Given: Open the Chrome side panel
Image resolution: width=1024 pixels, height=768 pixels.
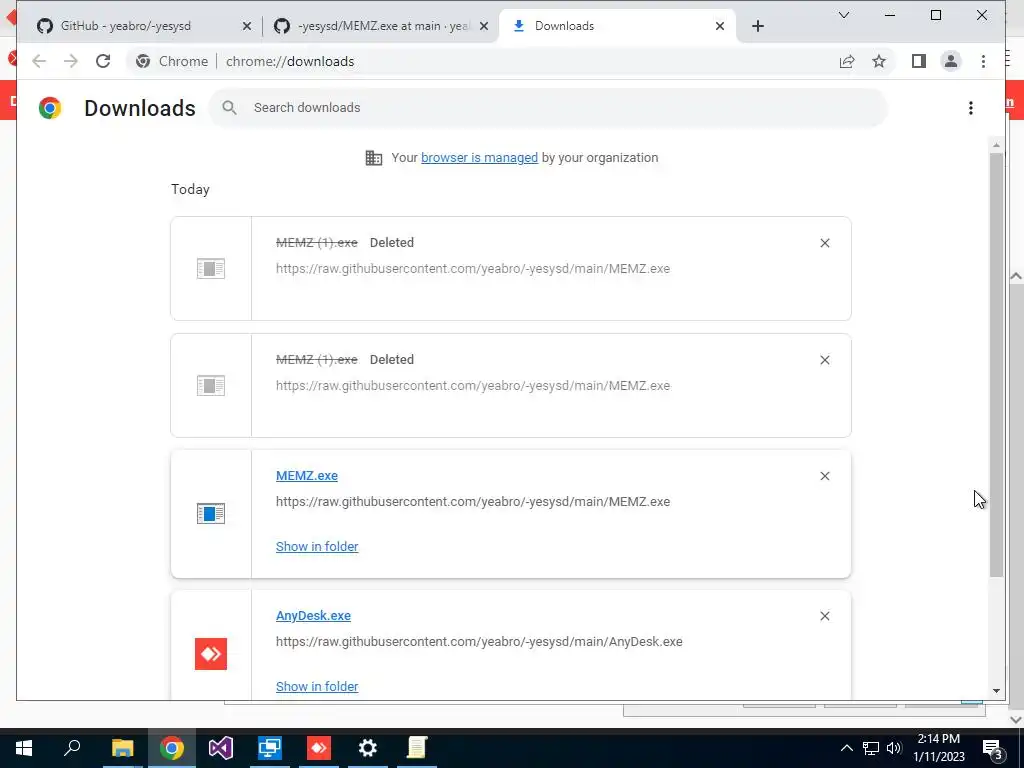Looking at the screenshot, I should (x=919, y=61).
